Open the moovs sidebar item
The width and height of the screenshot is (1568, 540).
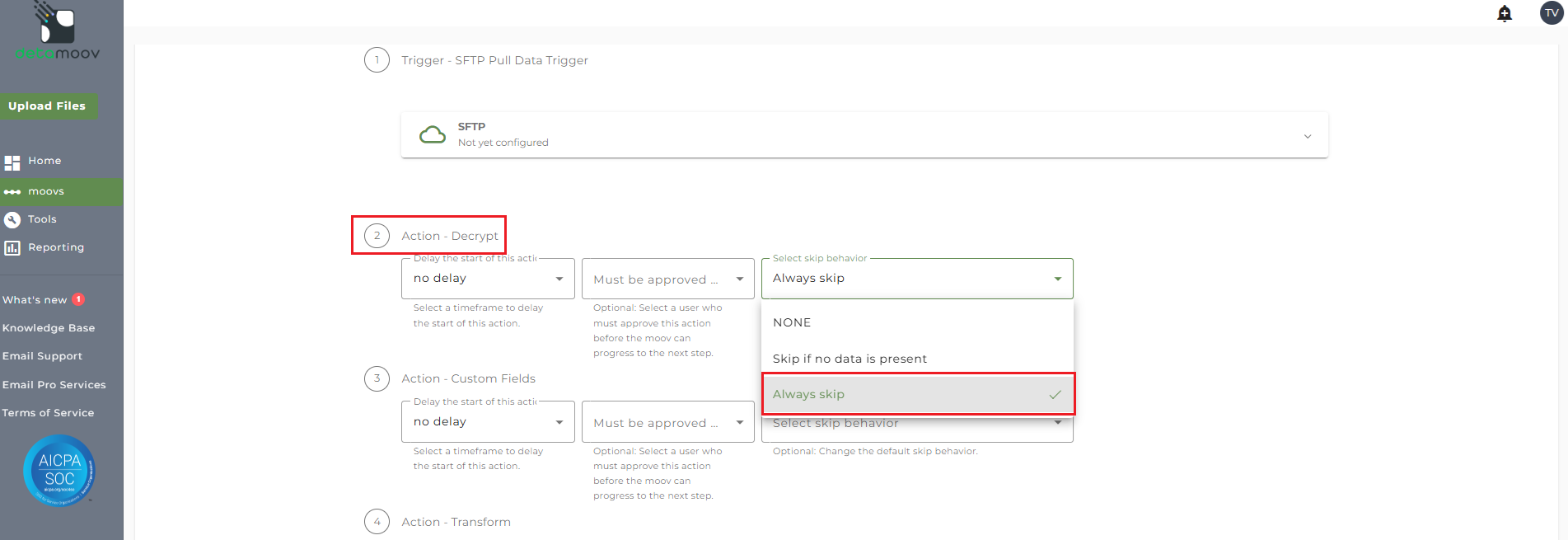click(46, 191)
